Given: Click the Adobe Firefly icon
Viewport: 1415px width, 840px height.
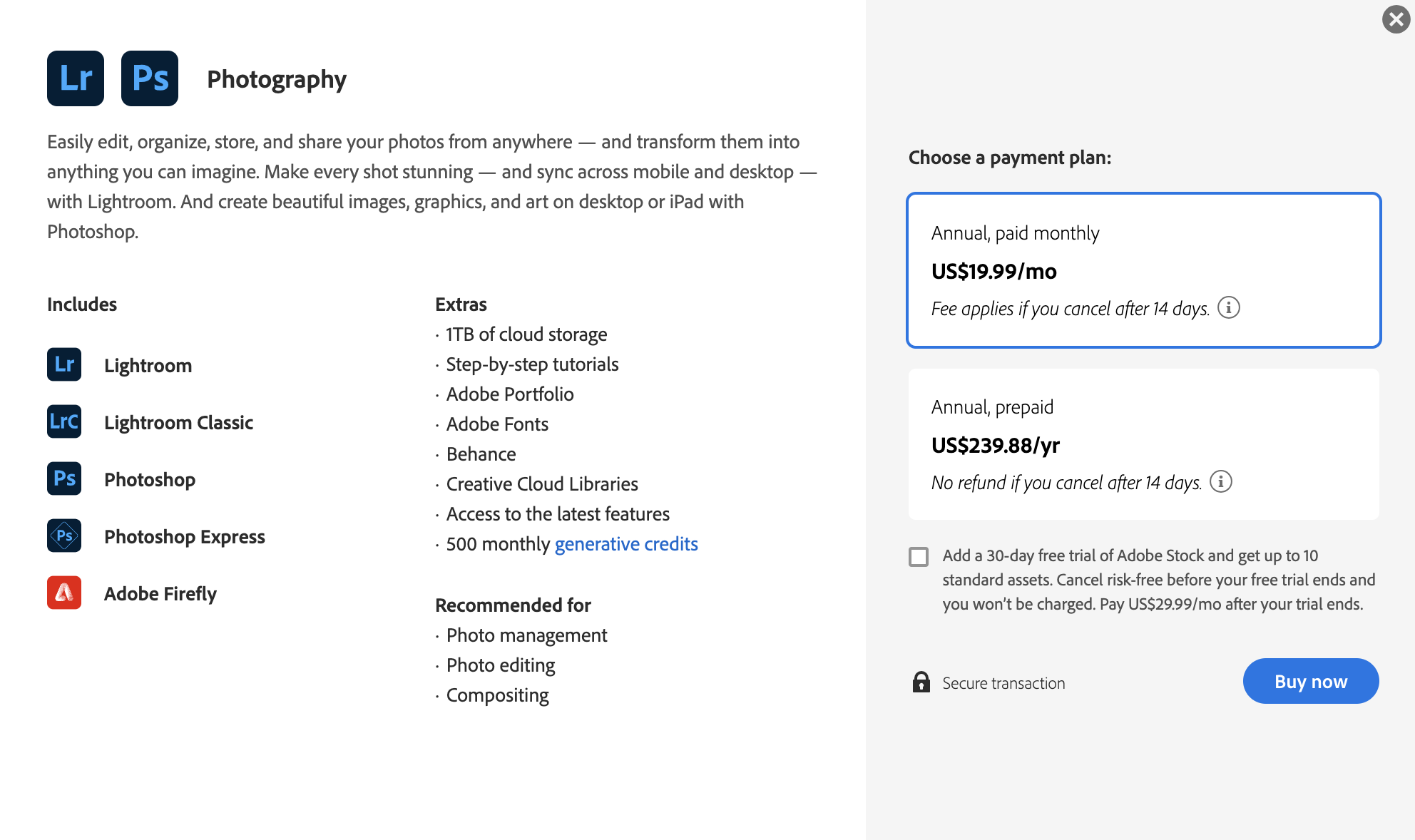Looking at the screenshot, I should [x=63, y=593].
